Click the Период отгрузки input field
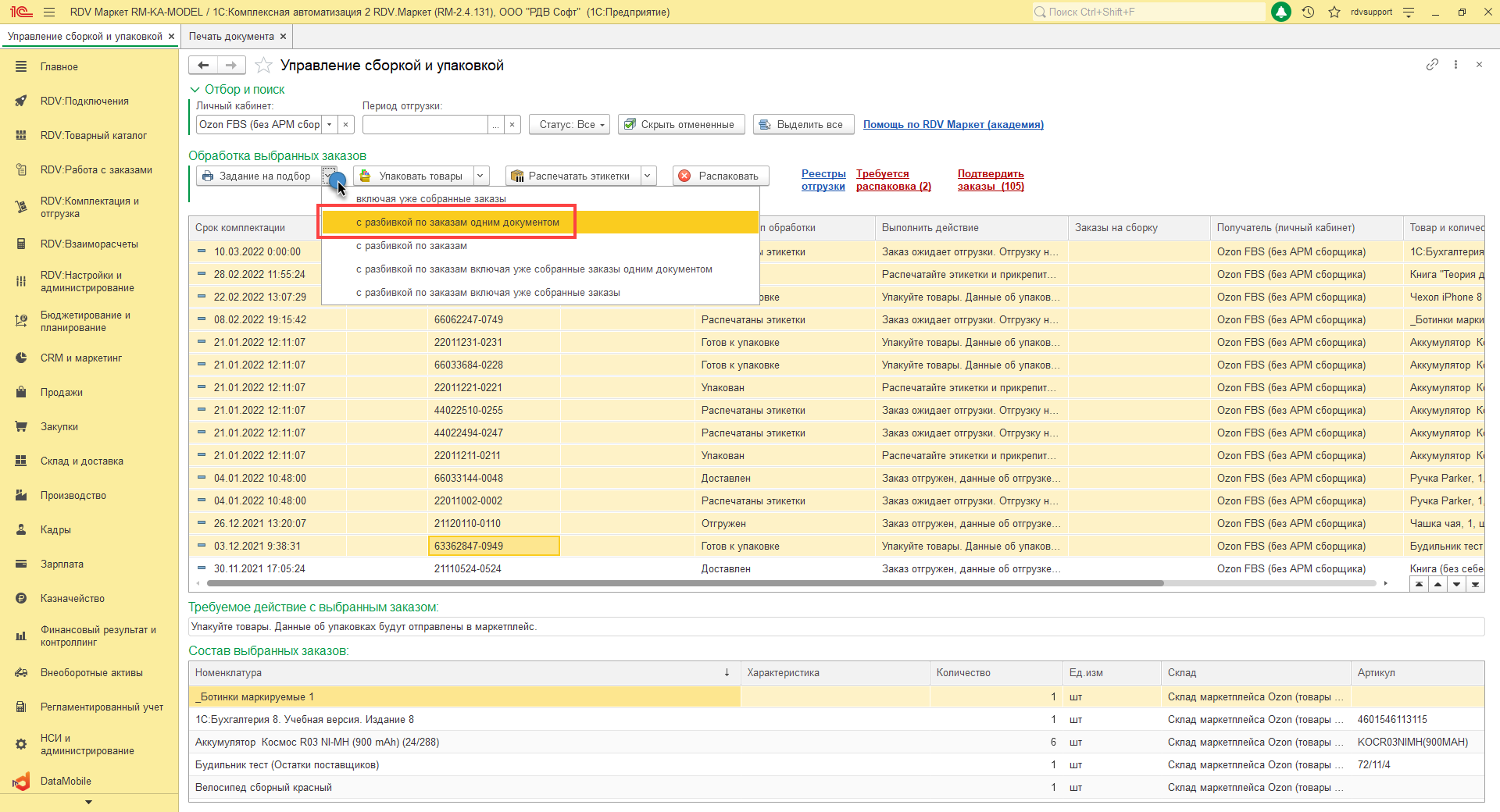Viewport: 1500px width, 812px height. 425,125
